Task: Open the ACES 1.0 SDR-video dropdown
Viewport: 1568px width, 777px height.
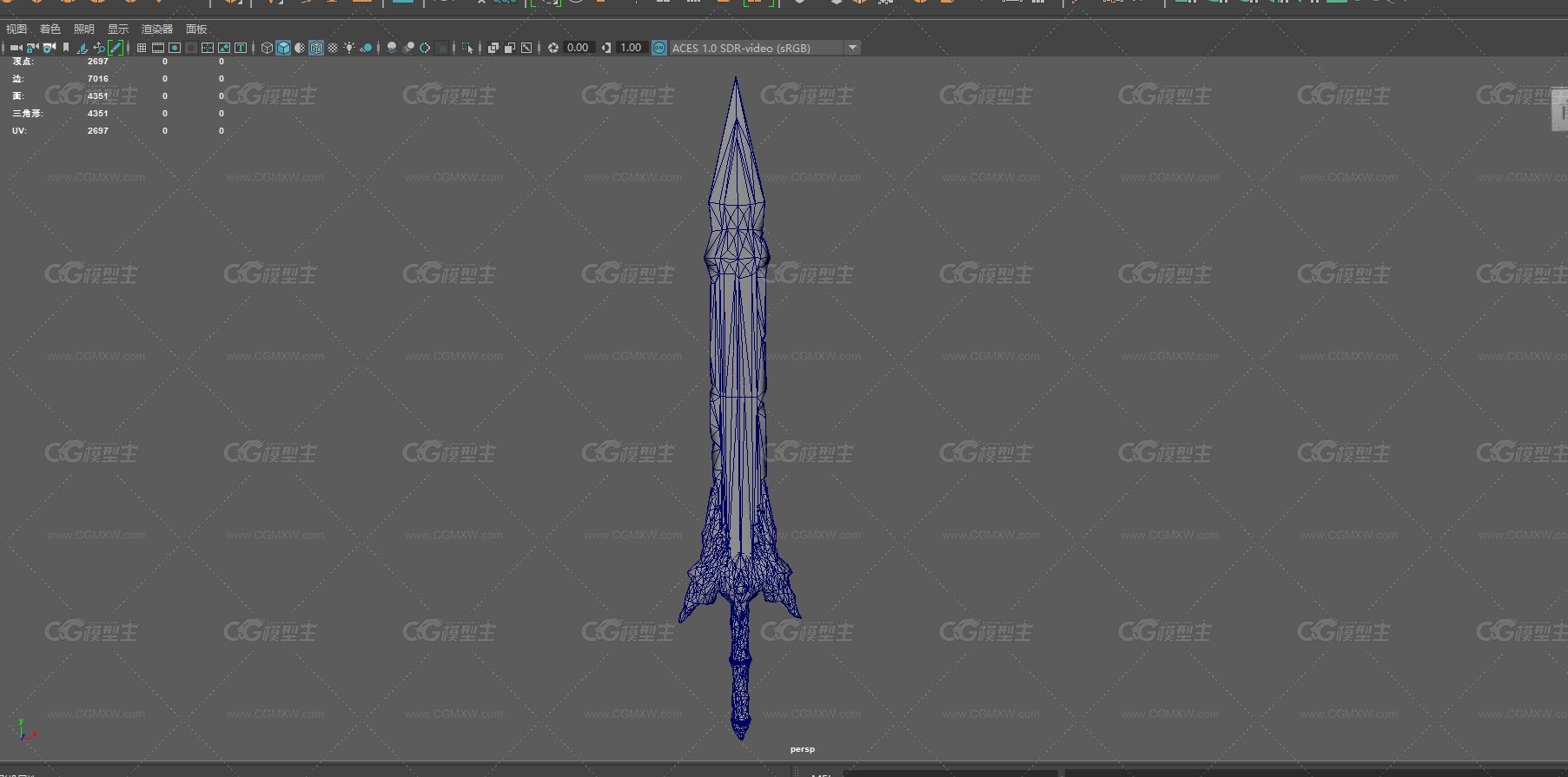Action: (765, 48)
